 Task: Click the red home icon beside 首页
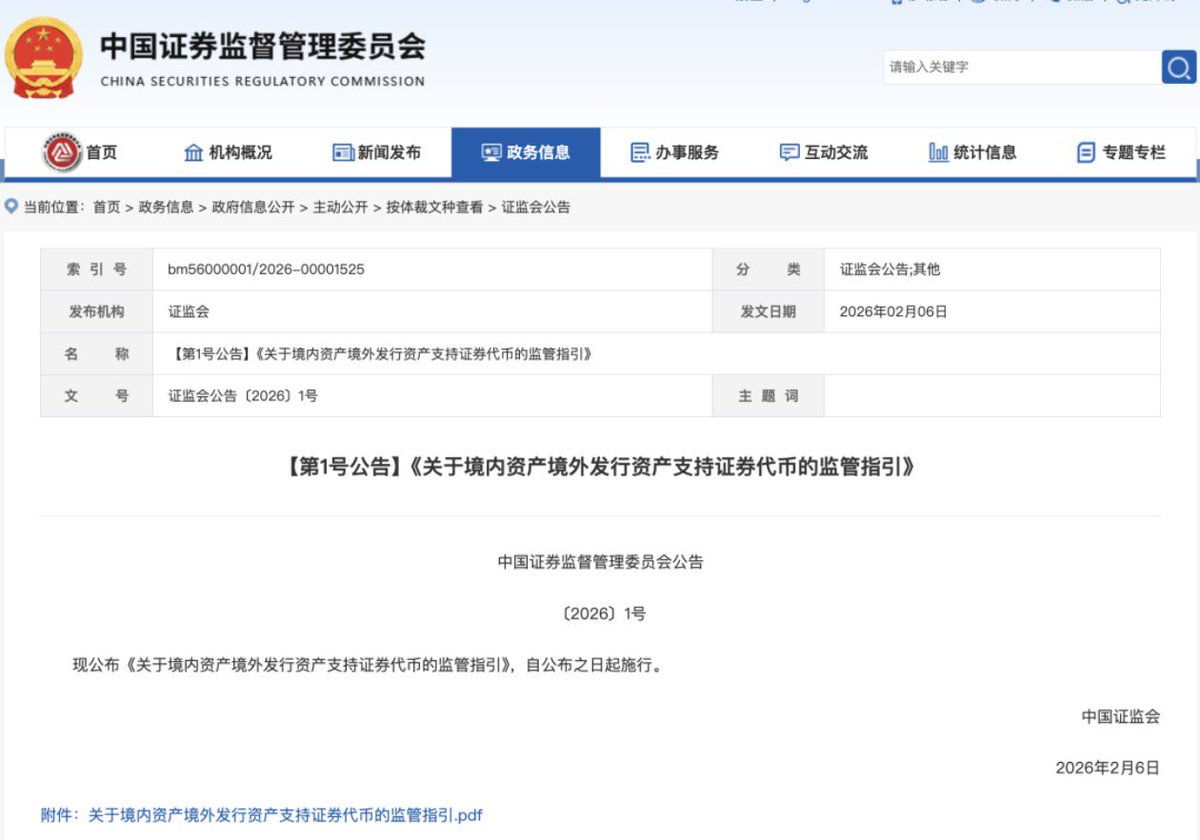62,153
